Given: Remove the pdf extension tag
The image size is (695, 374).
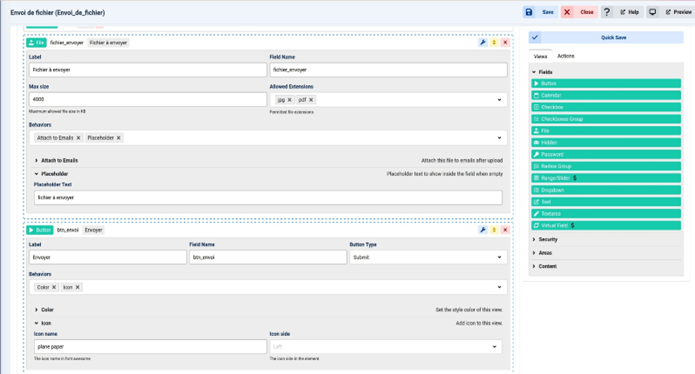Looking at the screenshot, I should click(x=311, y=100).
